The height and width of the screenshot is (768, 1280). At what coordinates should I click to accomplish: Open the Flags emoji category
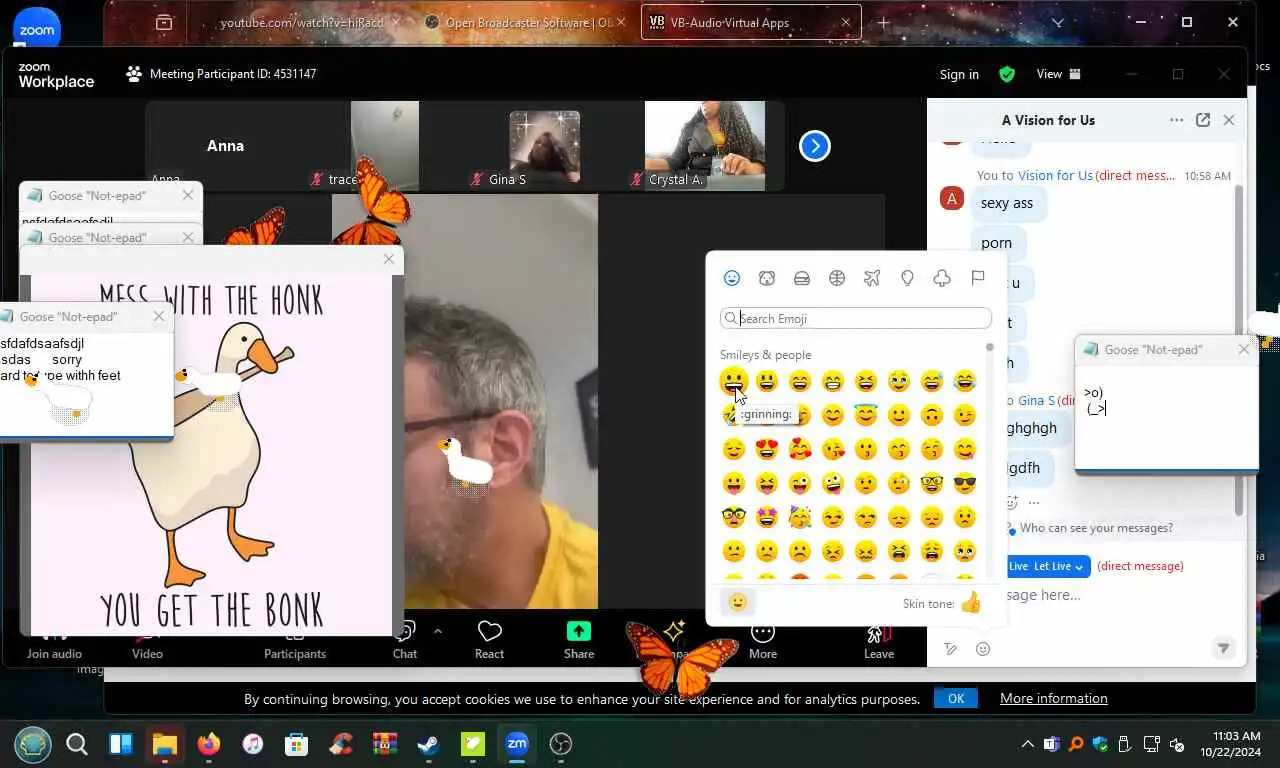point(977,278)
